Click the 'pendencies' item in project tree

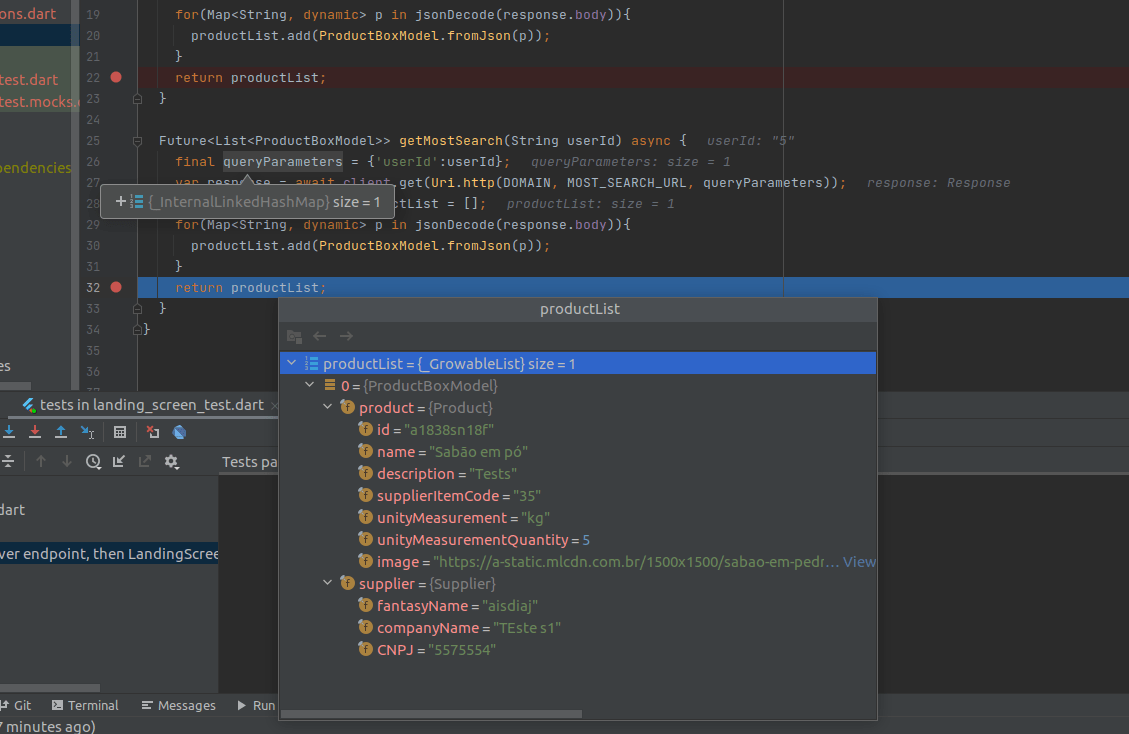[36, 168]
